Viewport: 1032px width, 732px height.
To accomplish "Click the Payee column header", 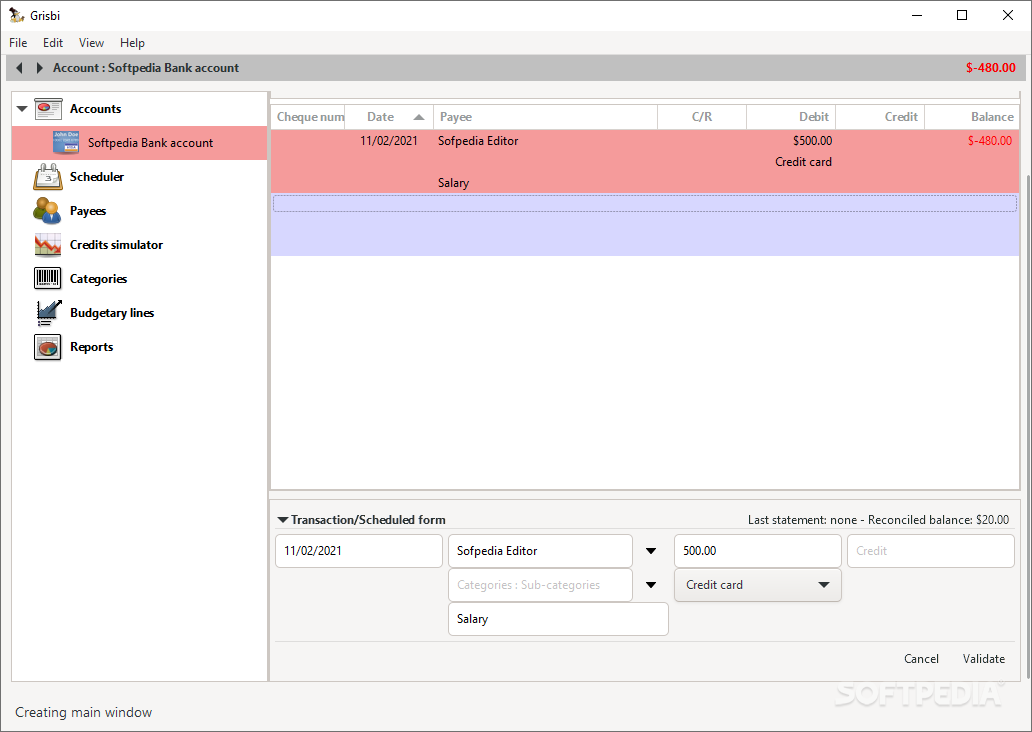I will point(545,117).
